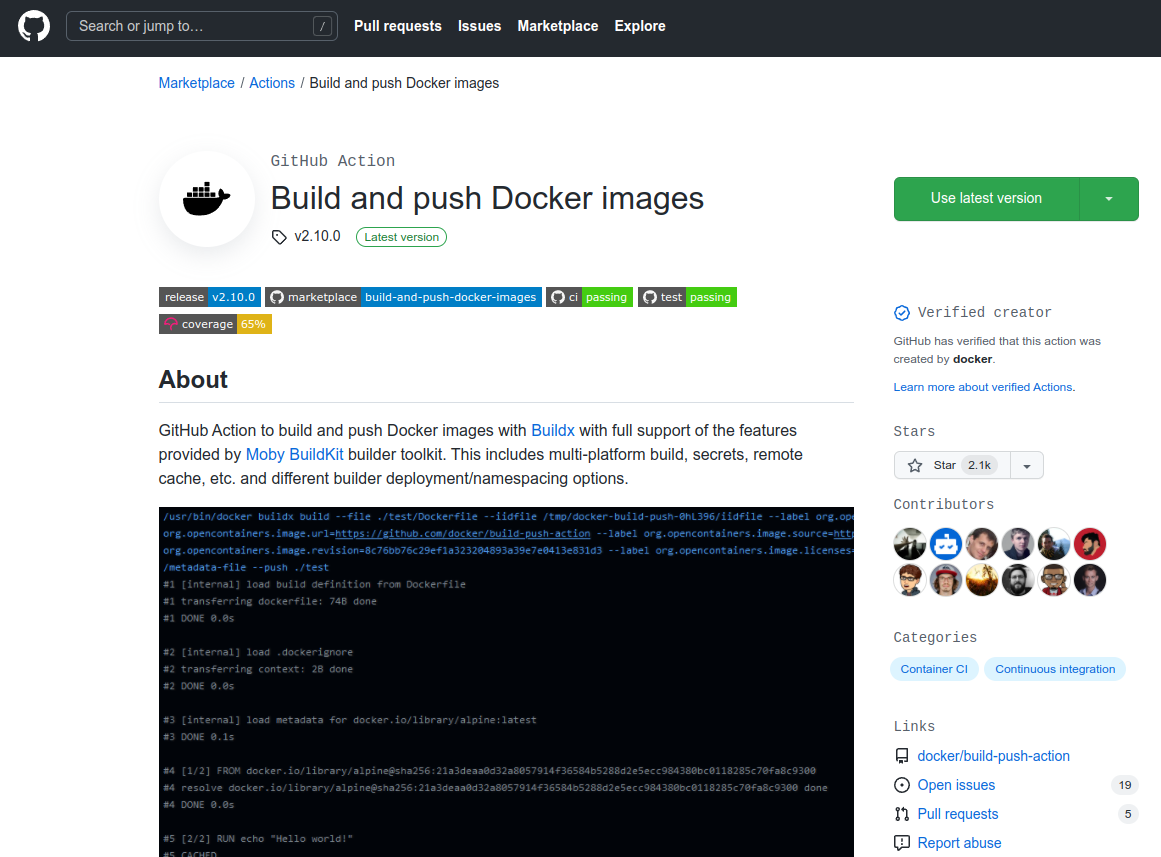
Task: Click the release v2.10.0 badge
Action: [210, 297]
